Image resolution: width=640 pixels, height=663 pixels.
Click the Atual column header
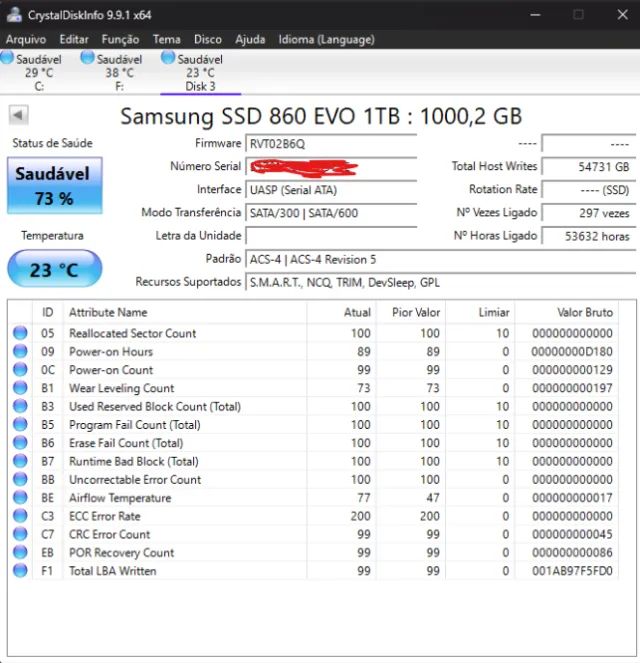(342, 312)
